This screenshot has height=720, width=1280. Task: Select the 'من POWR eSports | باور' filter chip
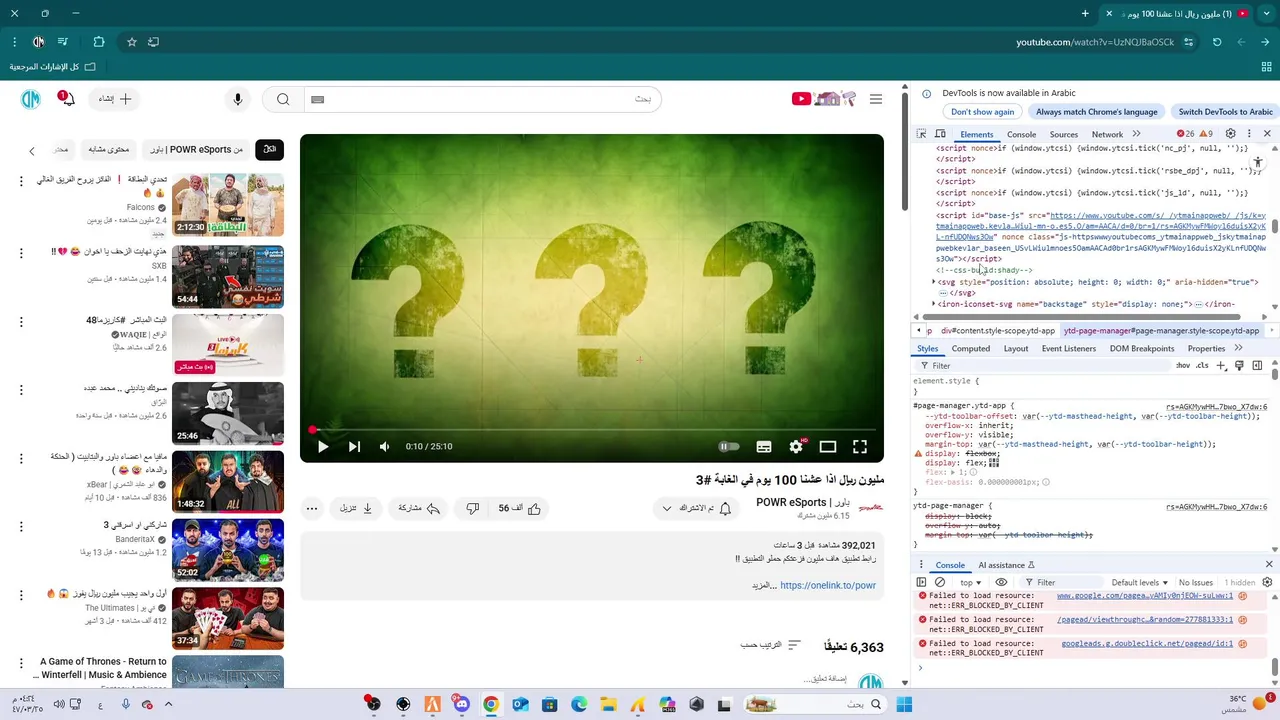[197, 149]
